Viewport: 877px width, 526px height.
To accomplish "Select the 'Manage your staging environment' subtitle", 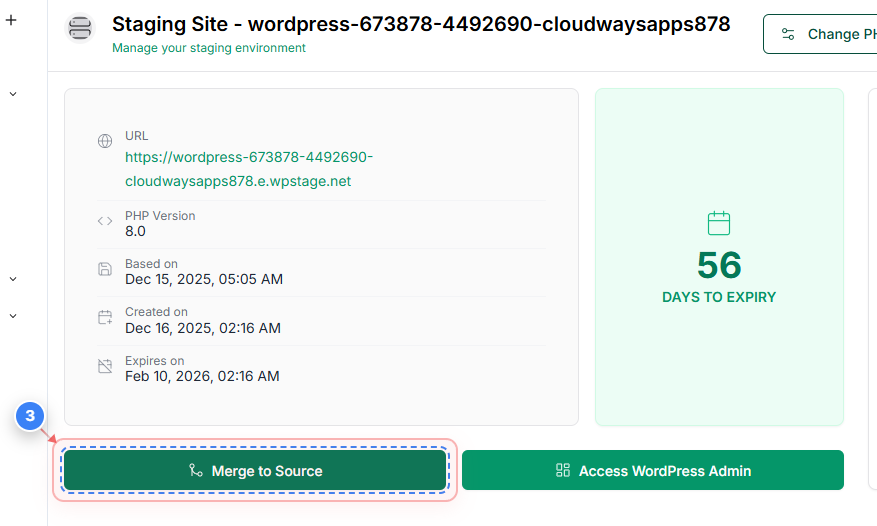I will click(209, 48).
